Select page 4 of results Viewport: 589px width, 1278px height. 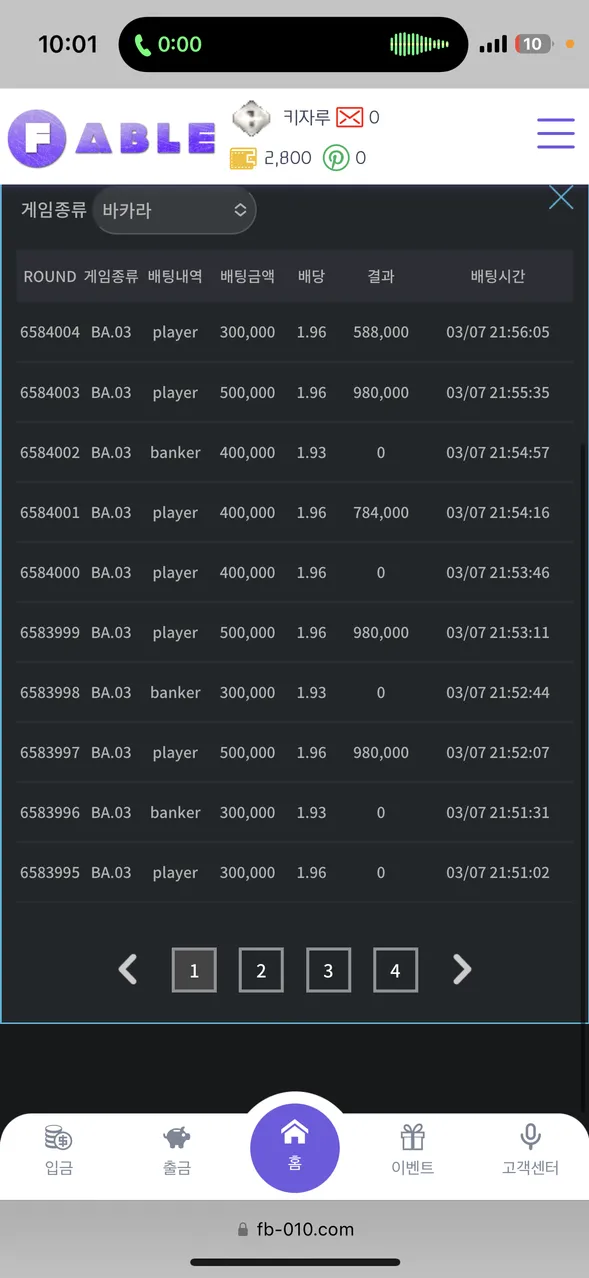(x=395, y=970)
